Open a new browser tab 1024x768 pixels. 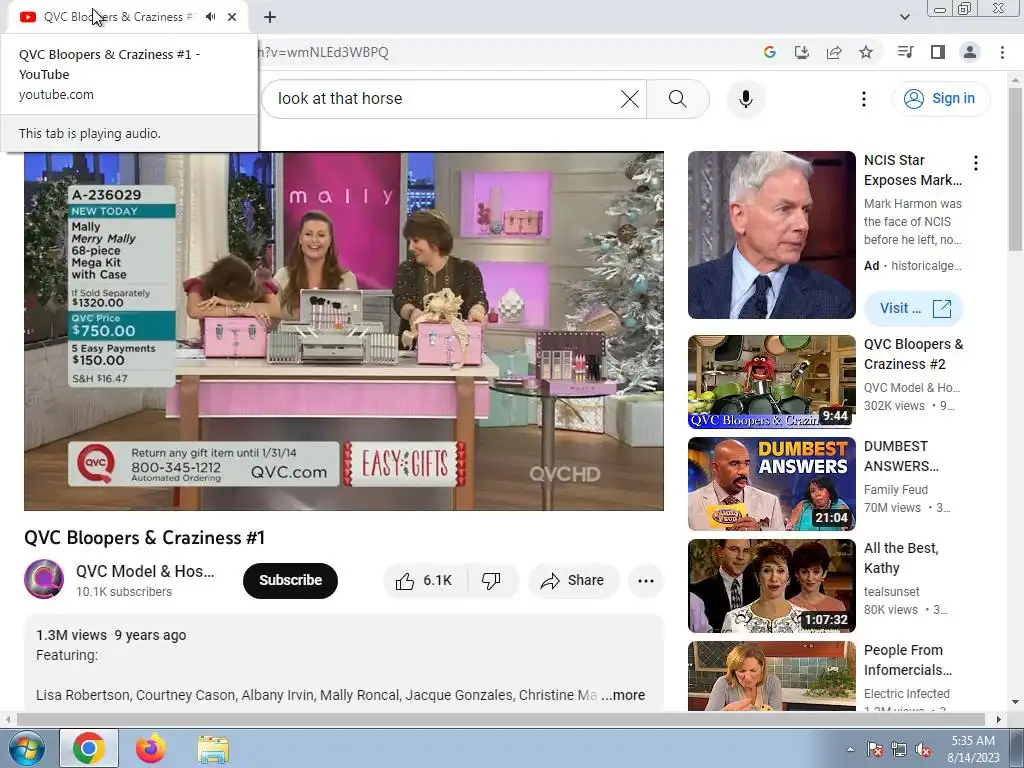270,17
